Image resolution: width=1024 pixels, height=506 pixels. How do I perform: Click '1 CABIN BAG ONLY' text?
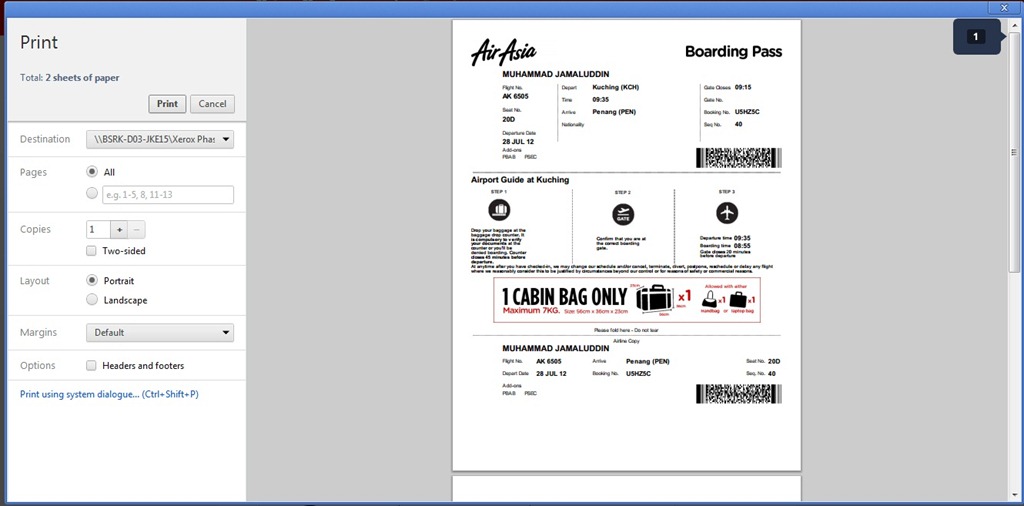[564, 296]
